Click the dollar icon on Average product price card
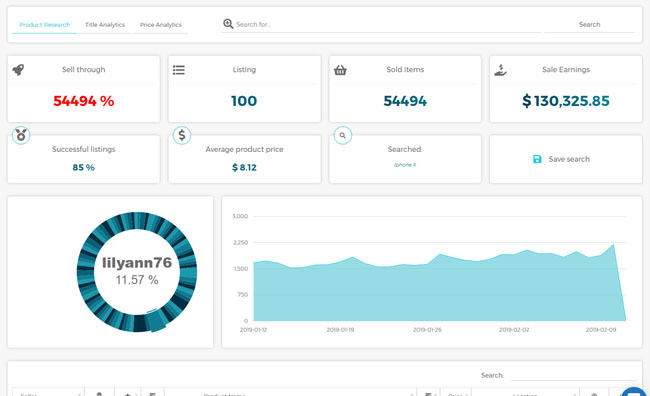 tap(182, 135)
